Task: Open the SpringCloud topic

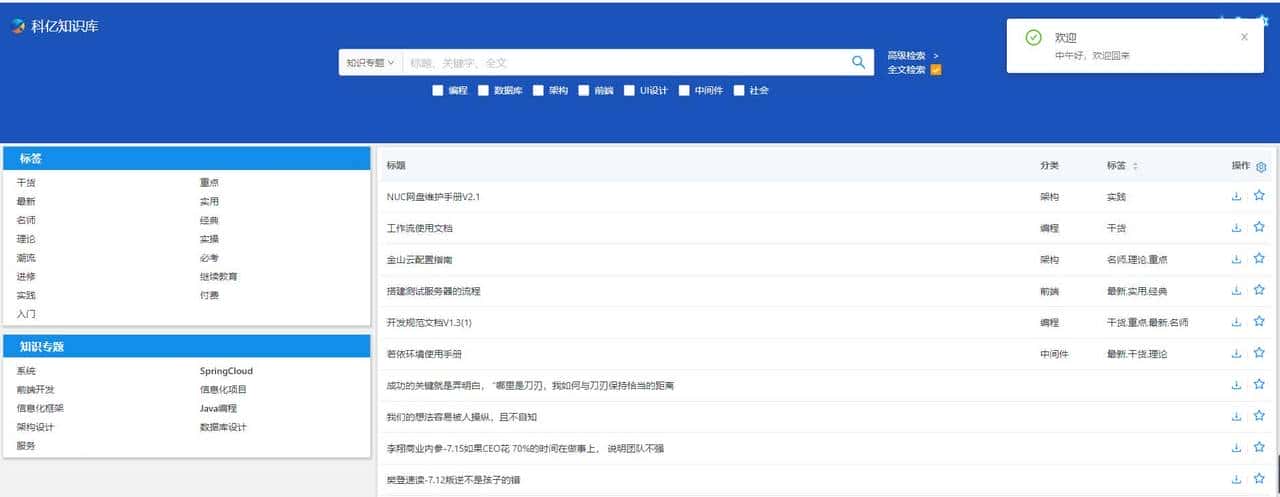Action: click(226, 371)
